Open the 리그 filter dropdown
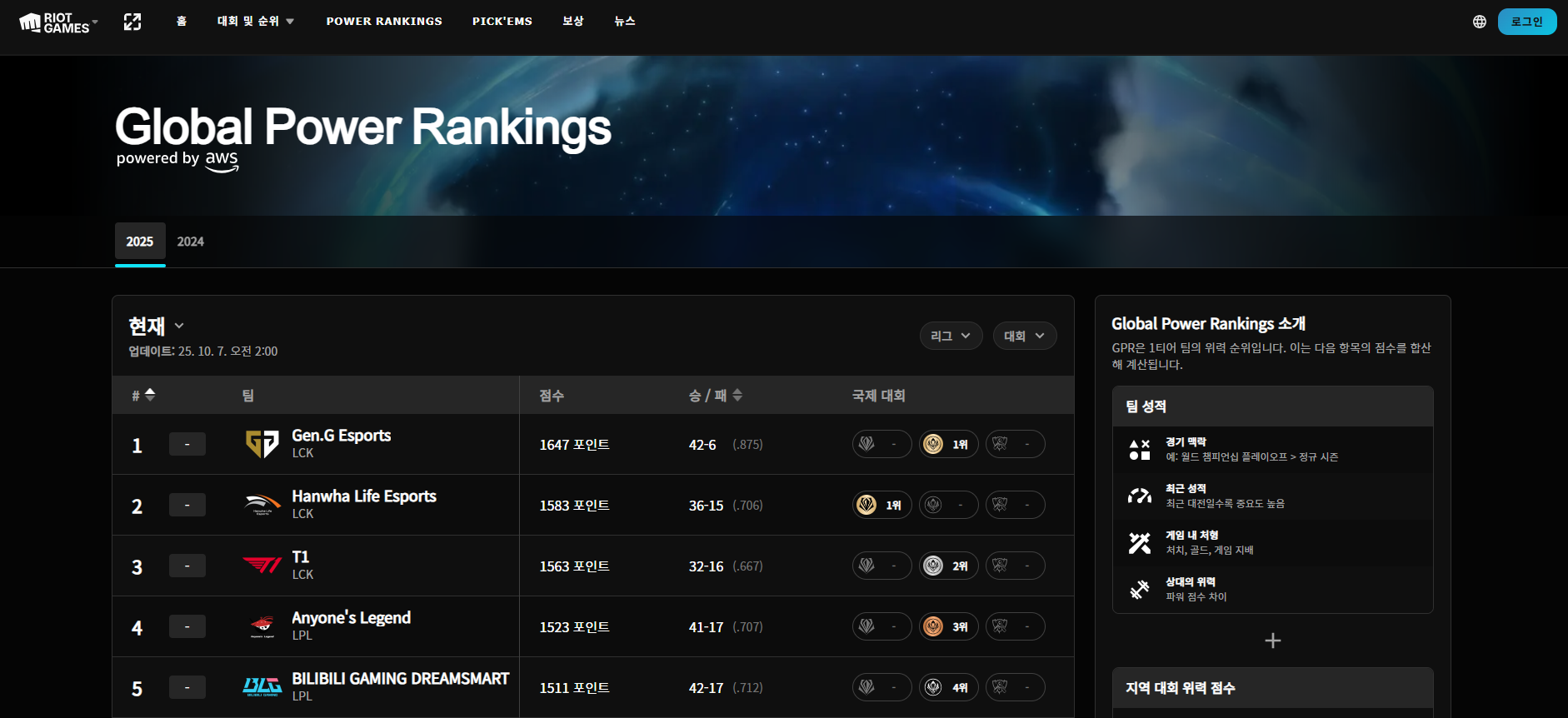The height and width of the screenshot is (718, 1568). pos(951,336)
